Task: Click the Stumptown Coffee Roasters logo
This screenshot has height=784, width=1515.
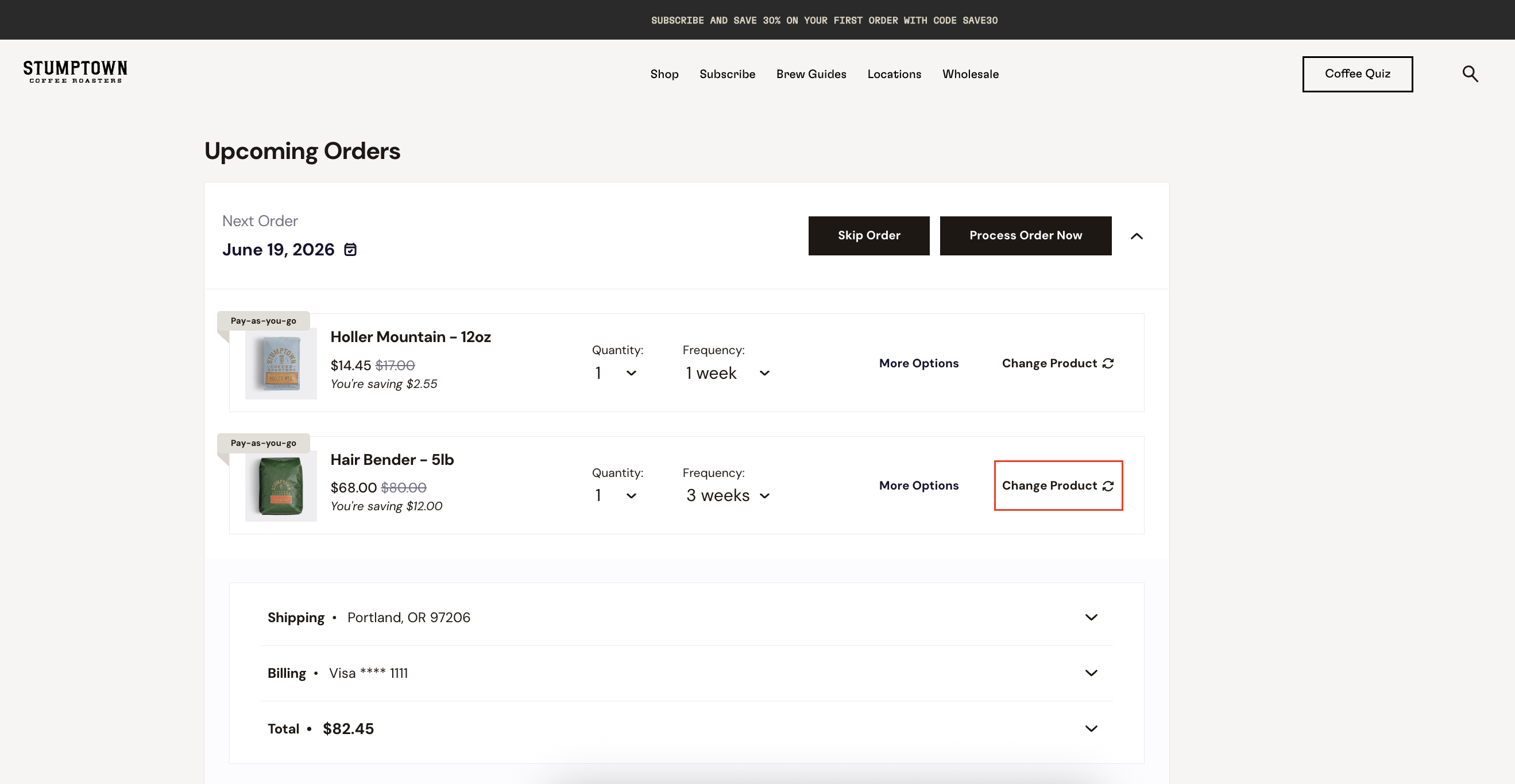Action: coord(75,72)
